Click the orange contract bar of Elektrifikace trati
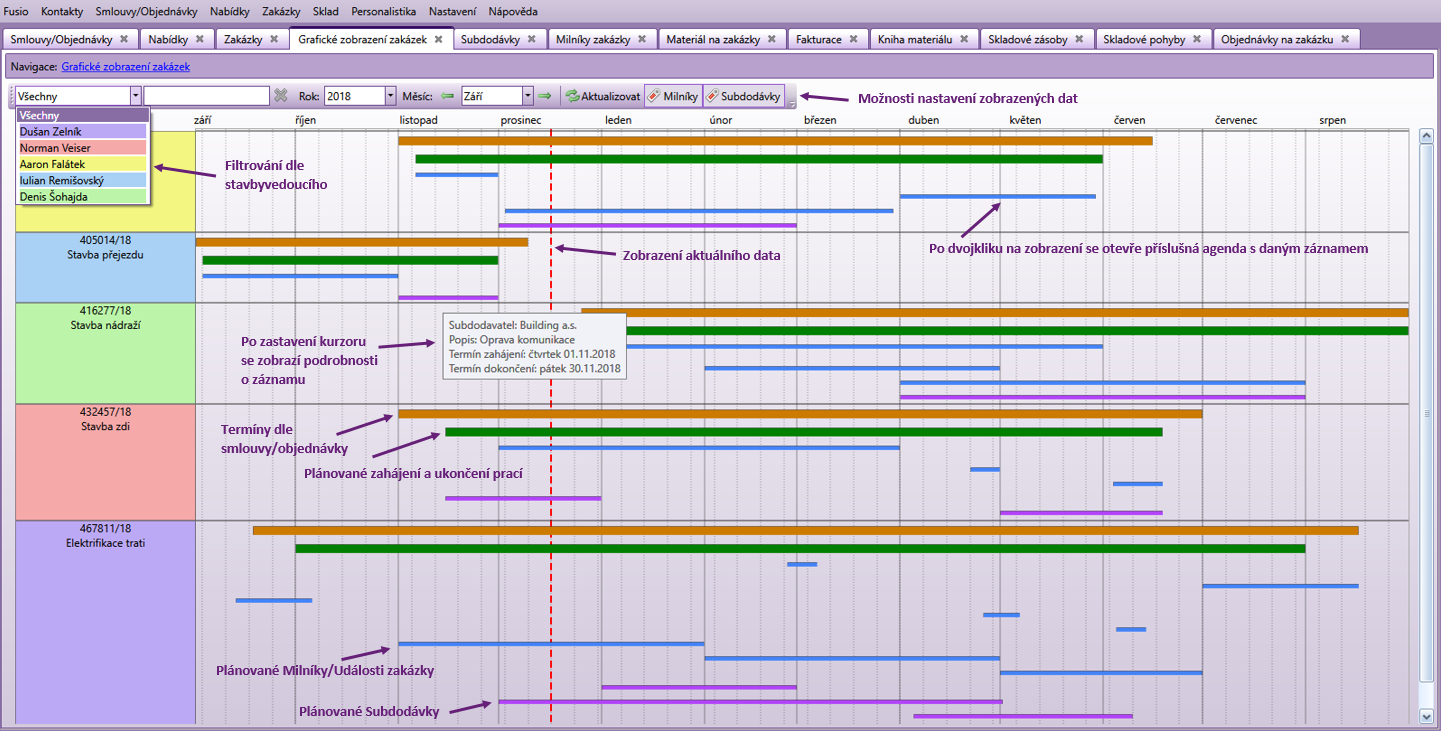 (x=806, y=530)
